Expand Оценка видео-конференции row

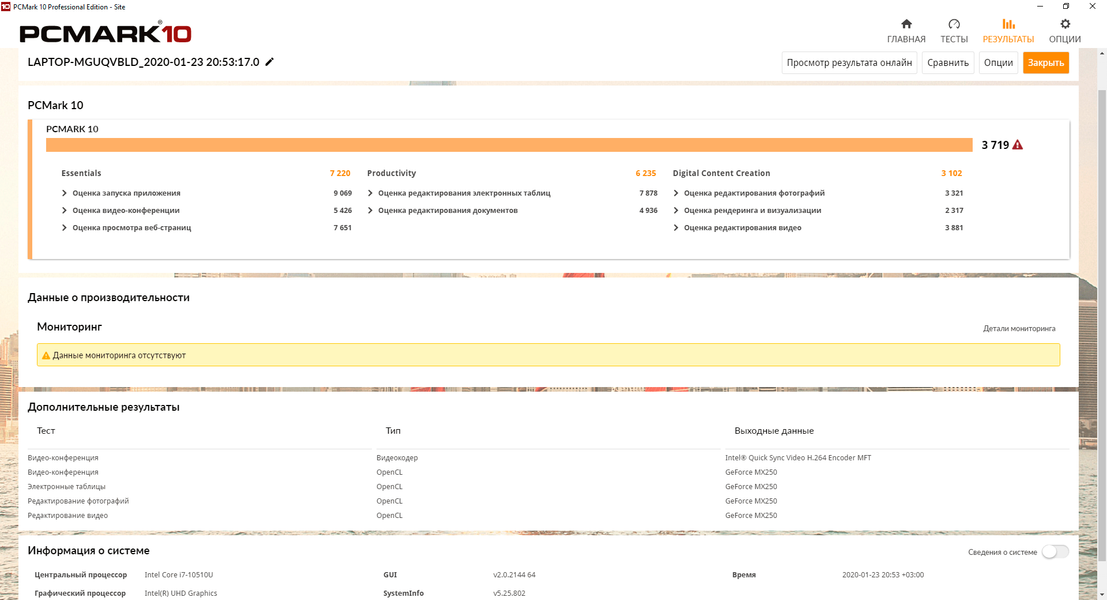pos(64,210)
